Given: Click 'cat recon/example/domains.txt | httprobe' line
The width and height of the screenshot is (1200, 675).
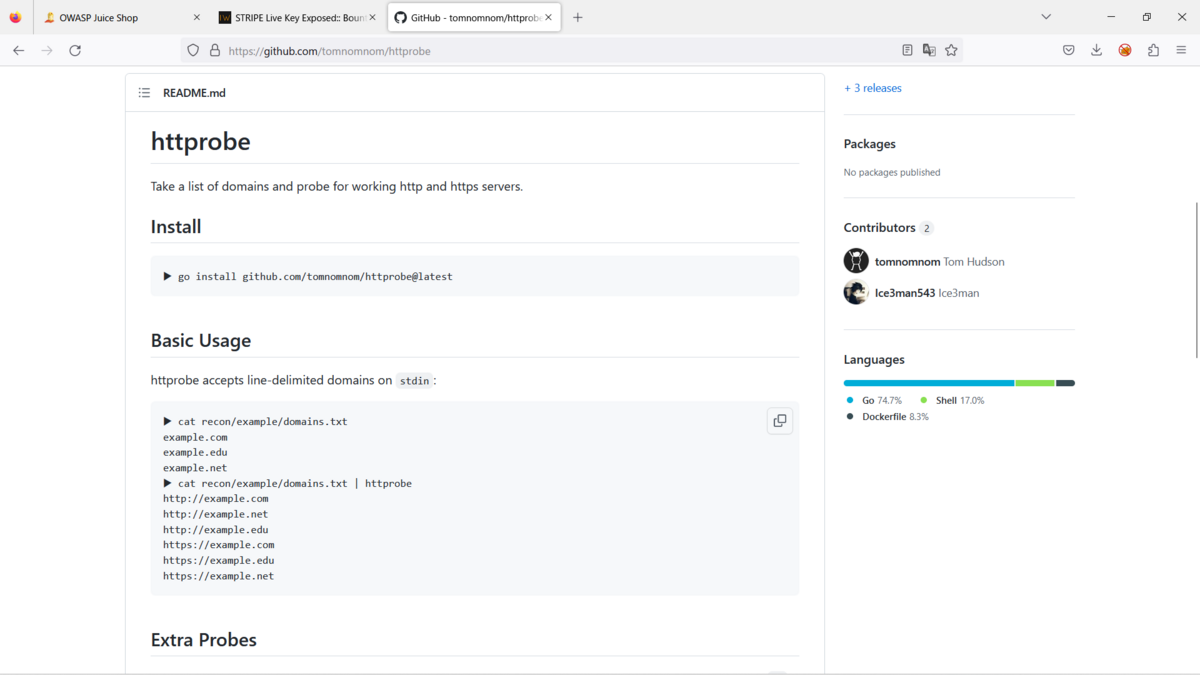Looking at the screenshot, I should (x=288, y=483).
